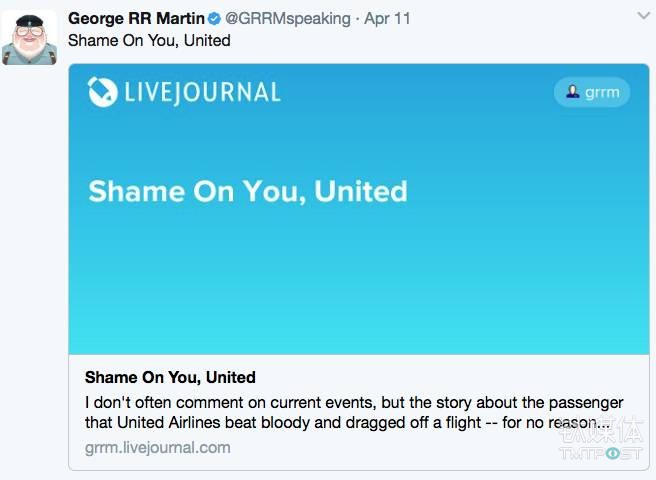Expand the tweet options chevron menu

(x=643, y=16)
